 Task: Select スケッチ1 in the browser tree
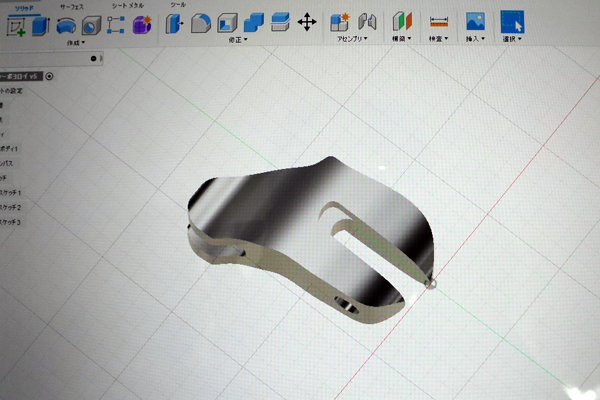click(10, 192)
